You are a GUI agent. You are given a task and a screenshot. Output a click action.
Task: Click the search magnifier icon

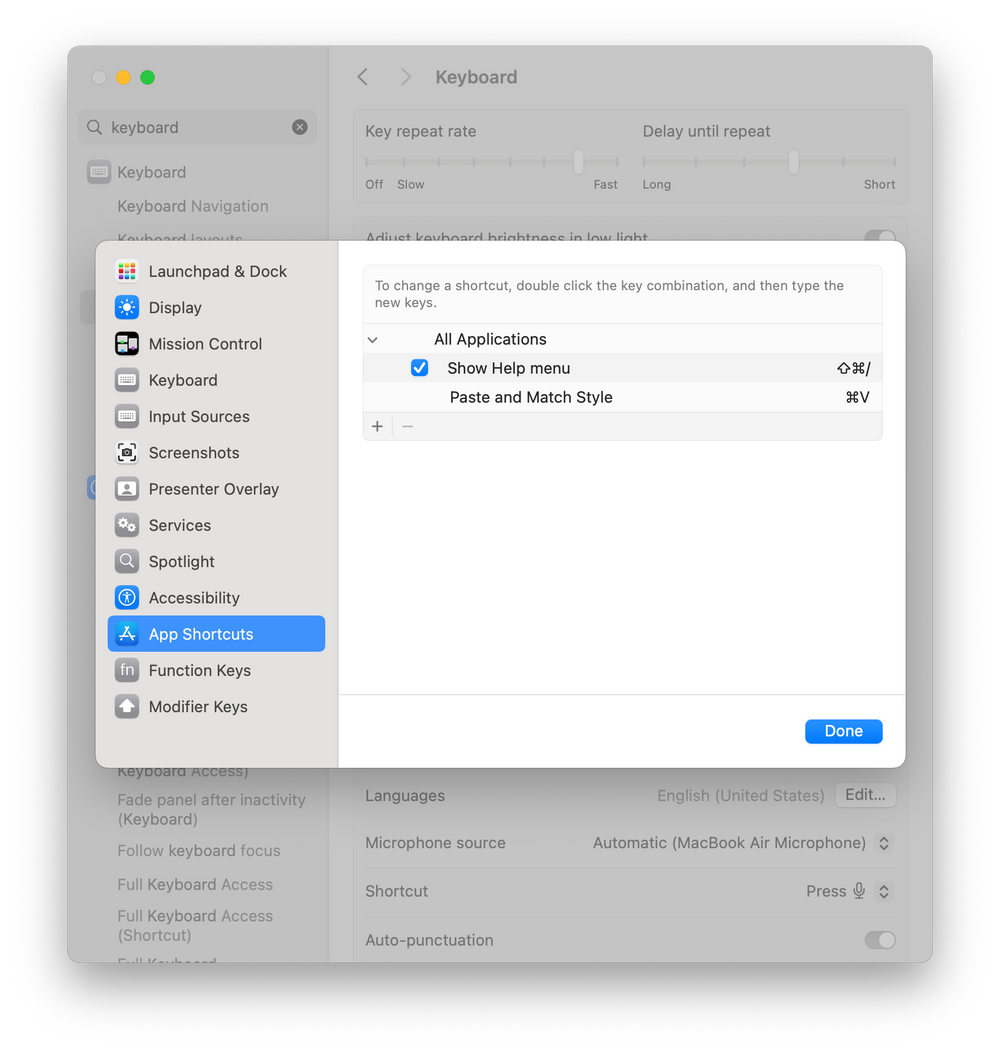pos(95,127)
